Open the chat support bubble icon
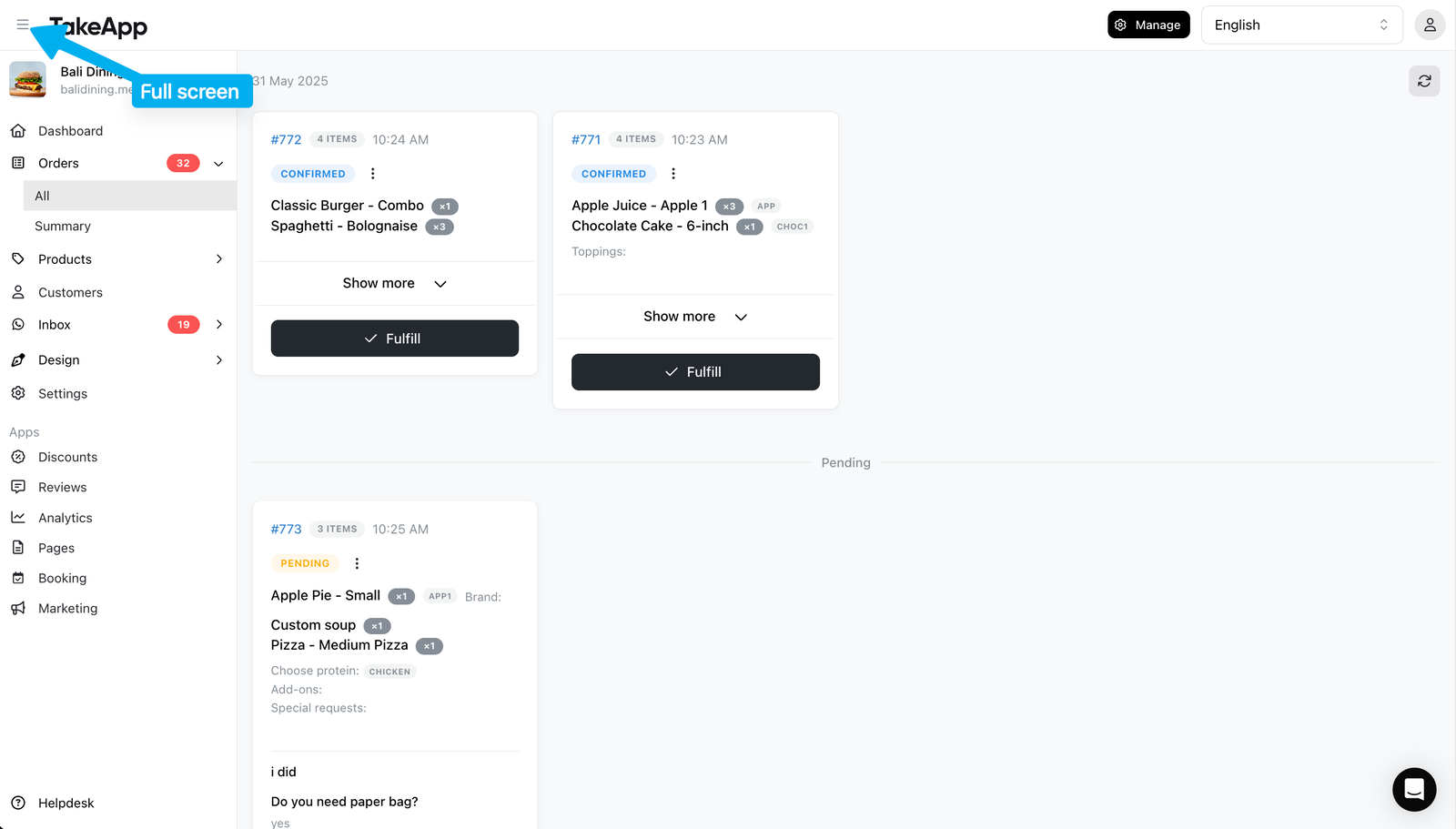Screen dimensions: 1456x829 coord(1414,789)
